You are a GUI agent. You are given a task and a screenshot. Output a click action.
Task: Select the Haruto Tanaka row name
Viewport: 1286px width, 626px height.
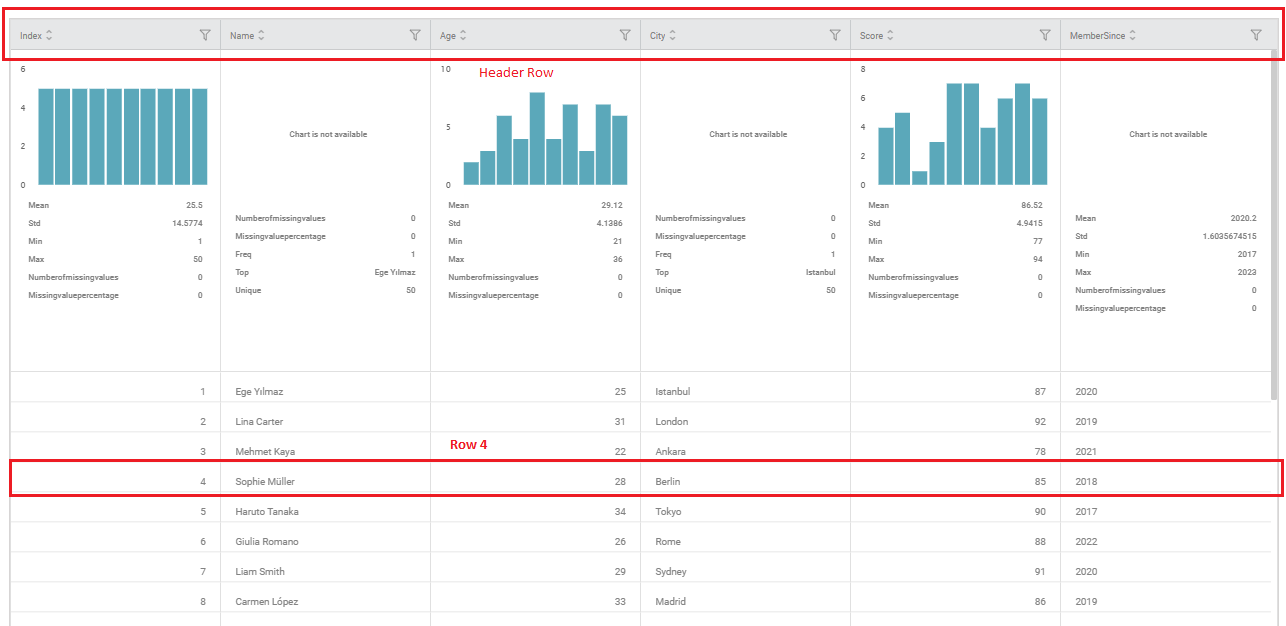point(266,511)
